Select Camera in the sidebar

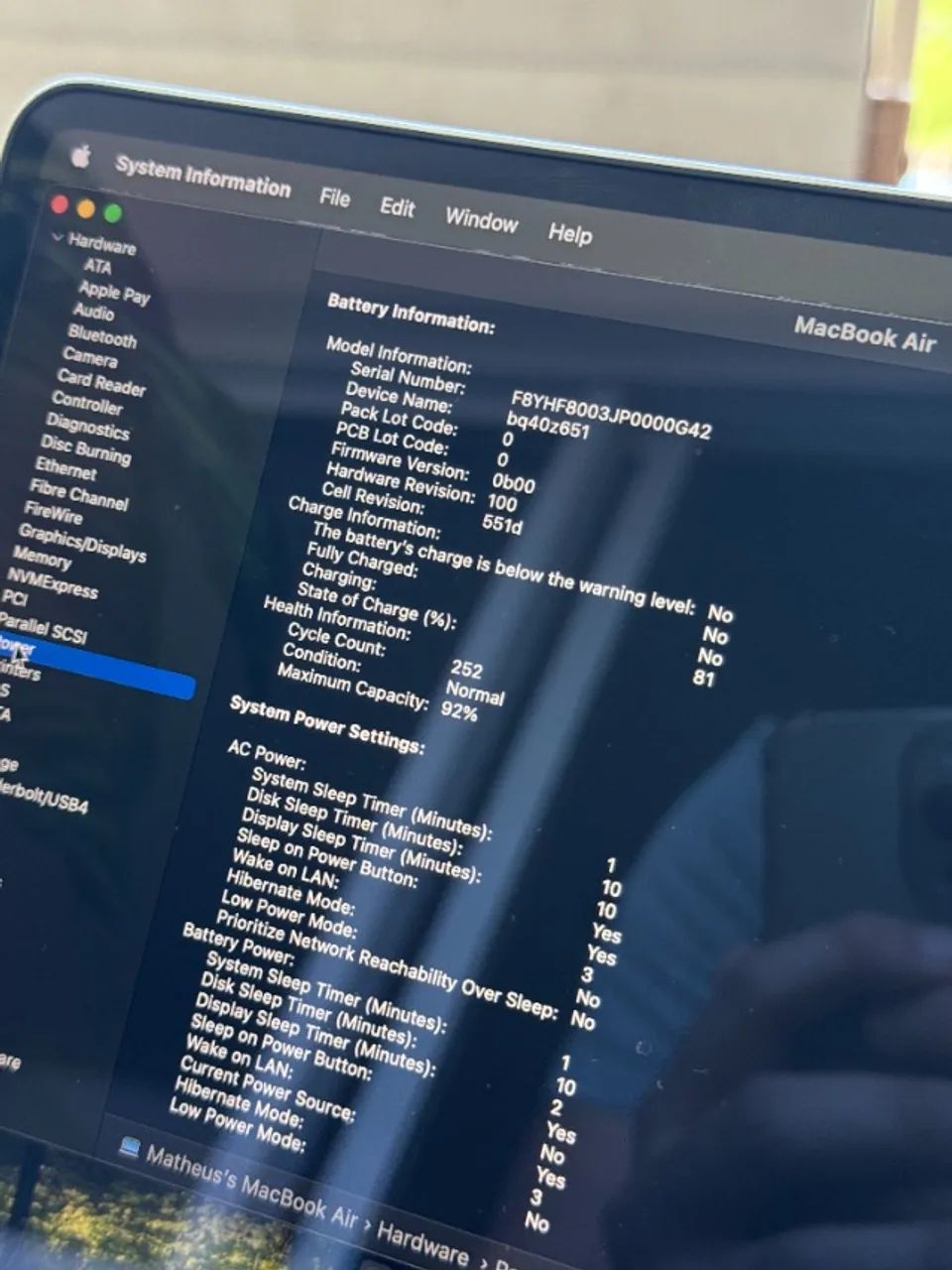coord(89,356)
